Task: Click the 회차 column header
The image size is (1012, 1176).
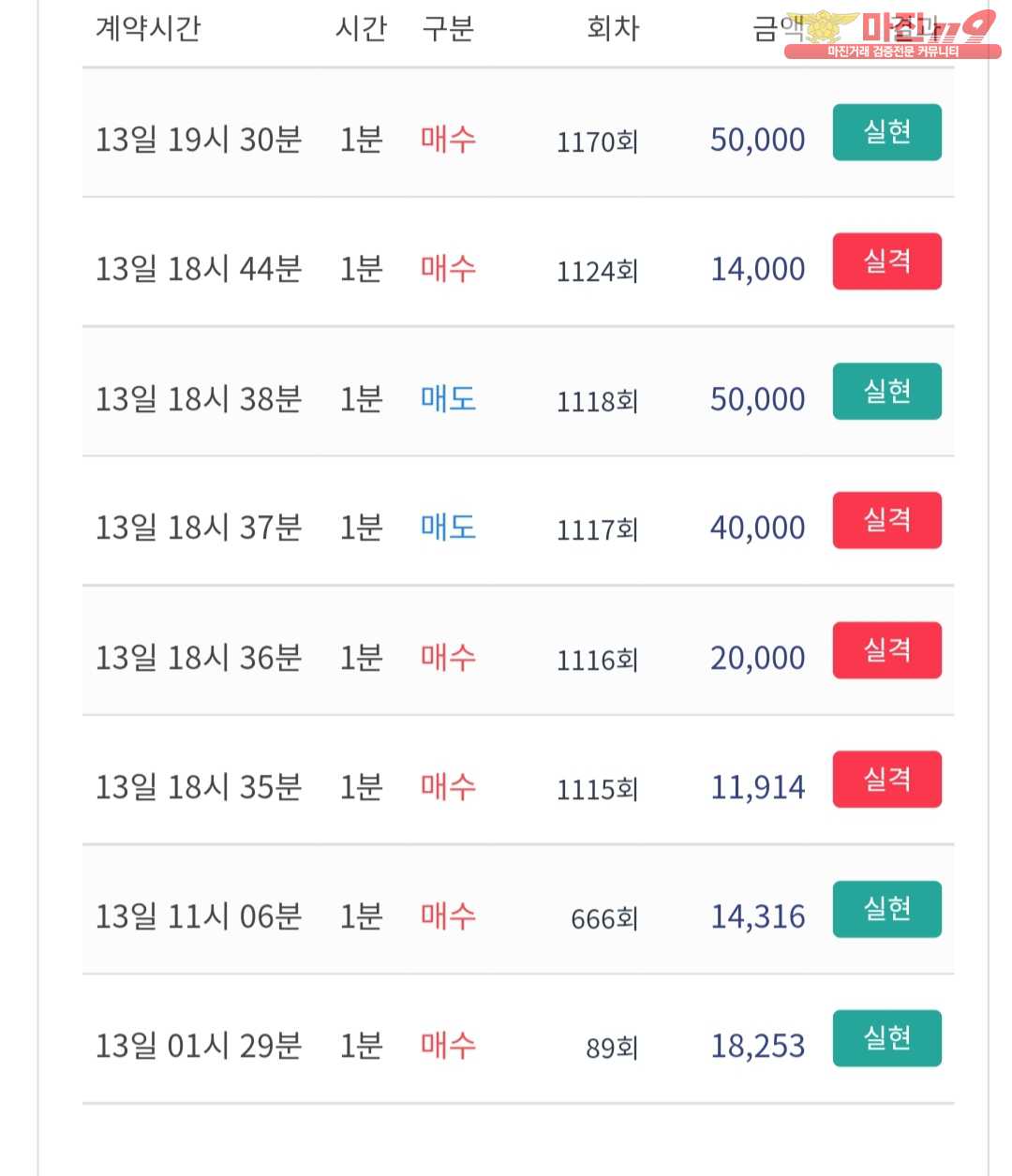Action: click(613, 28)
